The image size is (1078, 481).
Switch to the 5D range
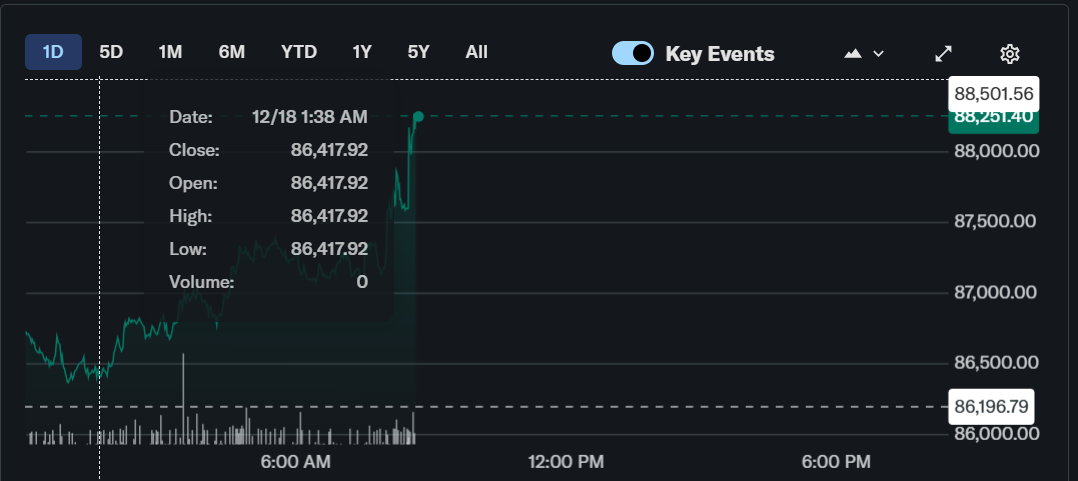point(111,52)
